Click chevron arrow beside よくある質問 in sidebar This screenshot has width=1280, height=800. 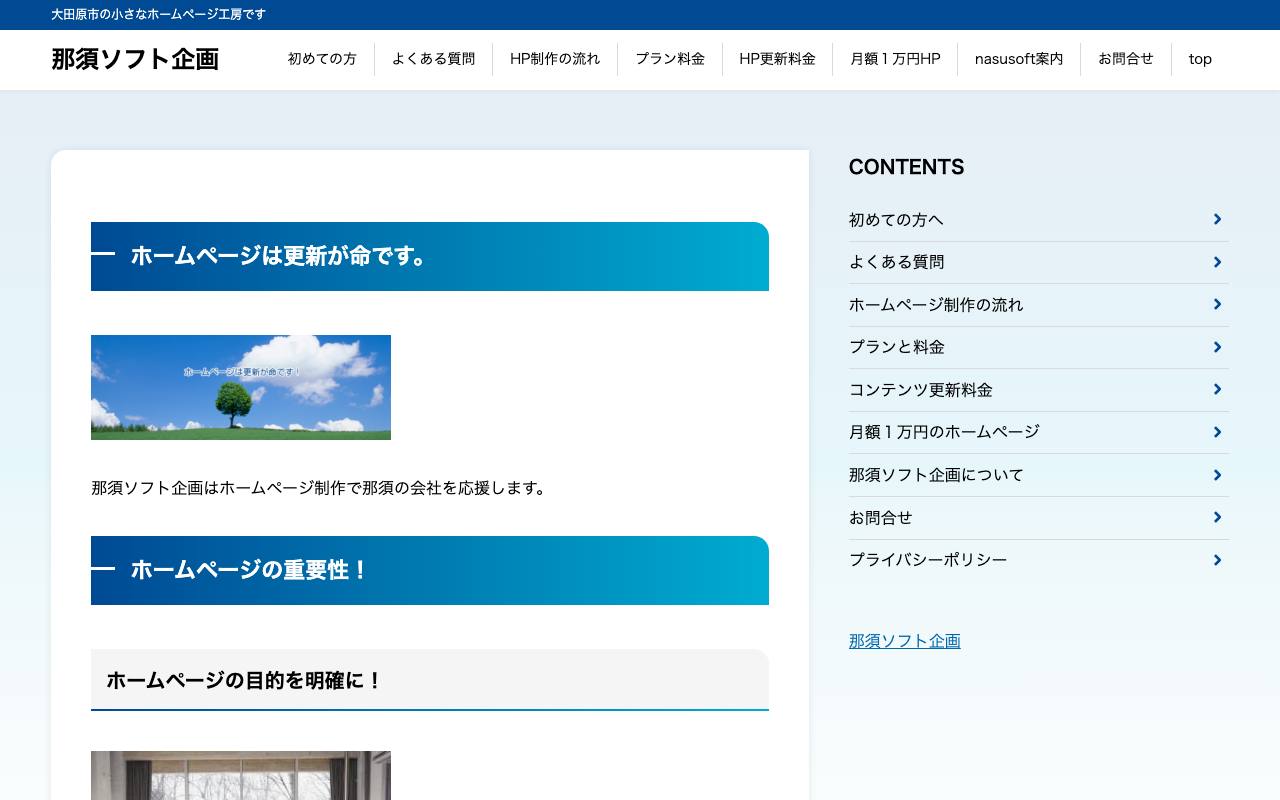point(1217,262)
